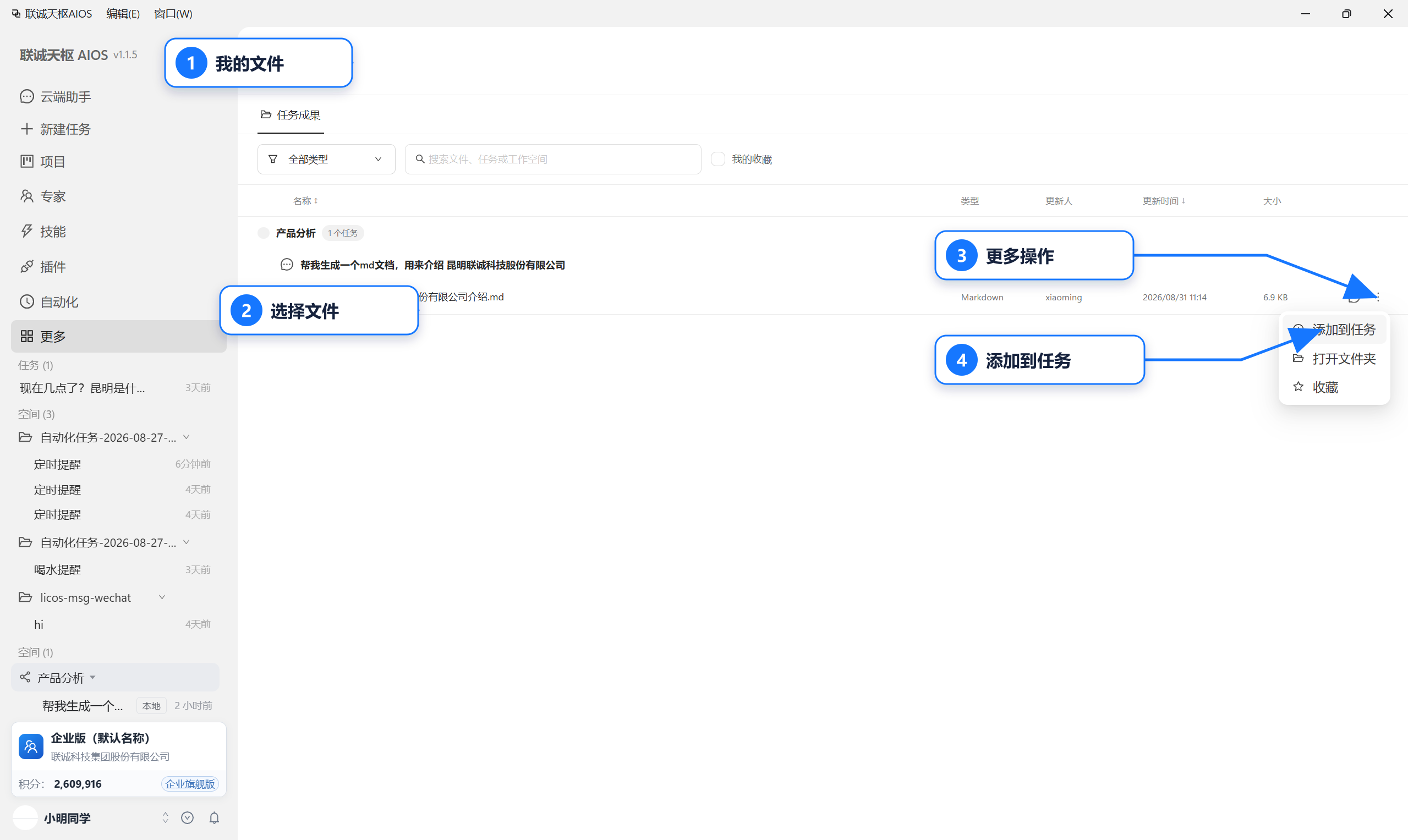This screenshot has width=1408, height=840.
Task: Click the search files input field
Action: [552, 159]
